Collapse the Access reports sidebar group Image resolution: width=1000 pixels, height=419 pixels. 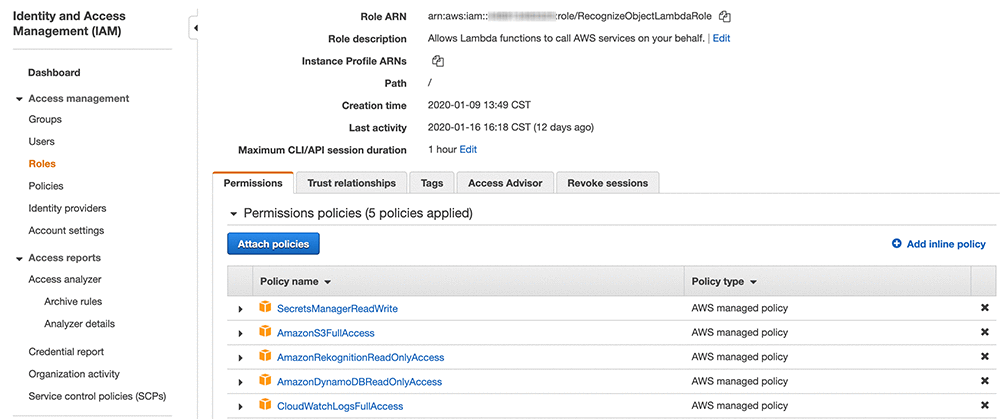click(x=19, y=258)
